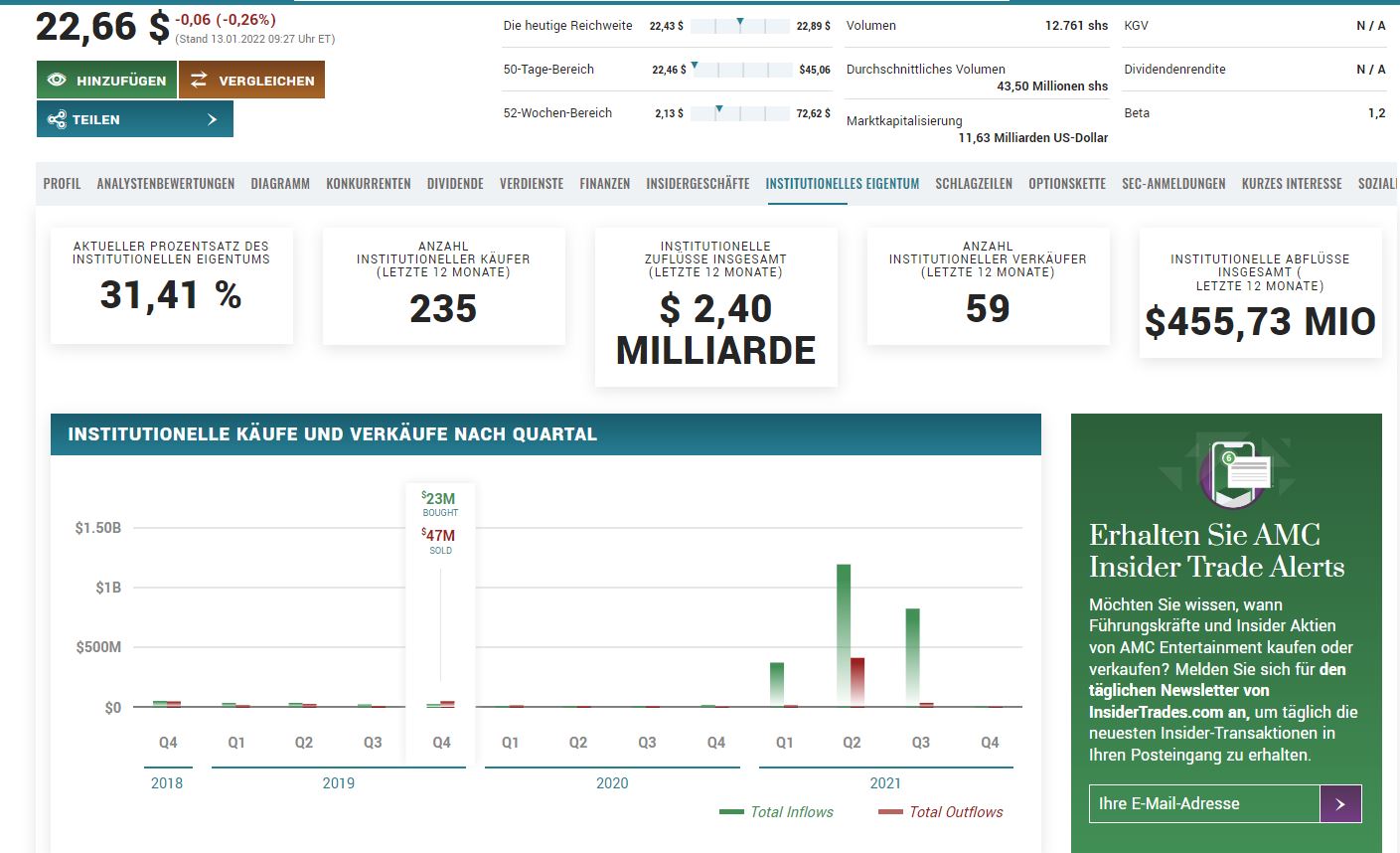Toggle the Total Inflows legend entry
The image size is (1400, 853).
click(x=776, y=812)
